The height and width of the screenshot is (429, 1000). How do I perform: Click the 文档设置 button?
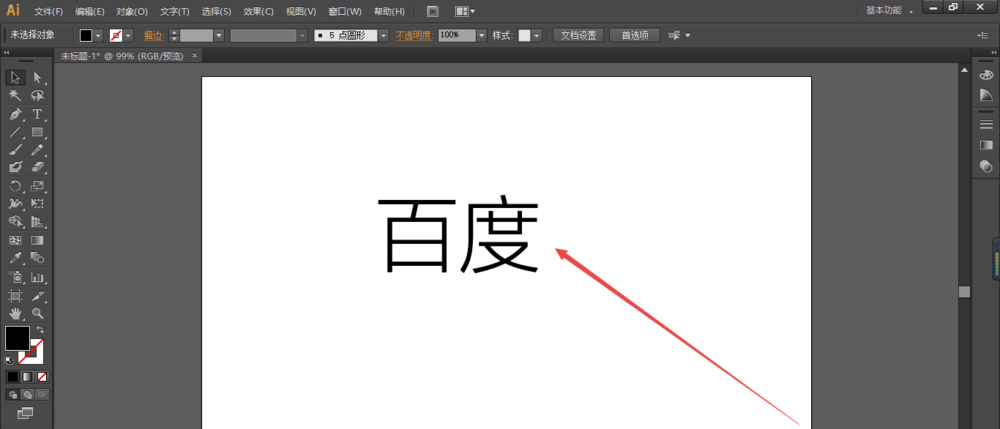578,36
